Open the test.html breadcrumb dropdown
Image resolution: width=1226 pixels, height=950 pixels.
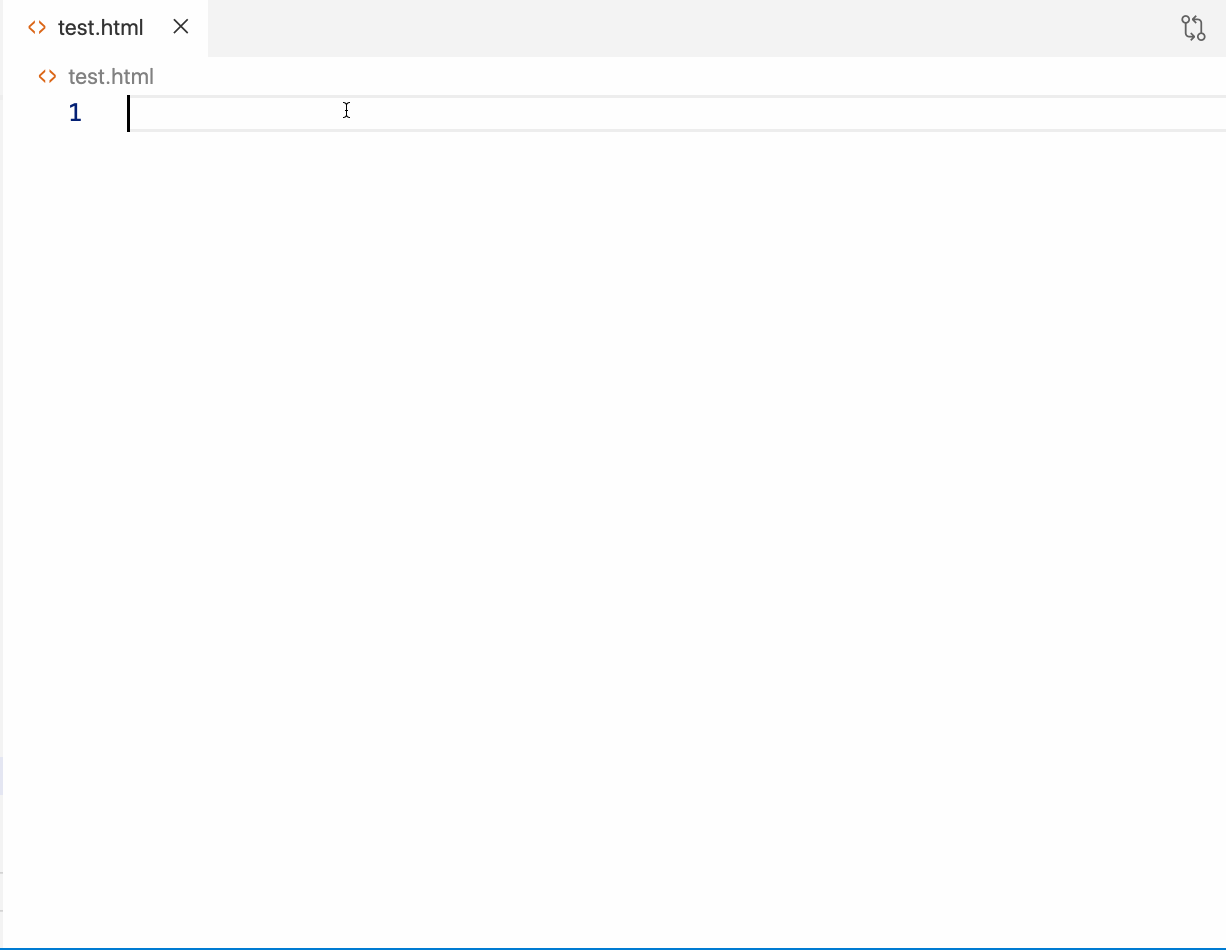111,77
